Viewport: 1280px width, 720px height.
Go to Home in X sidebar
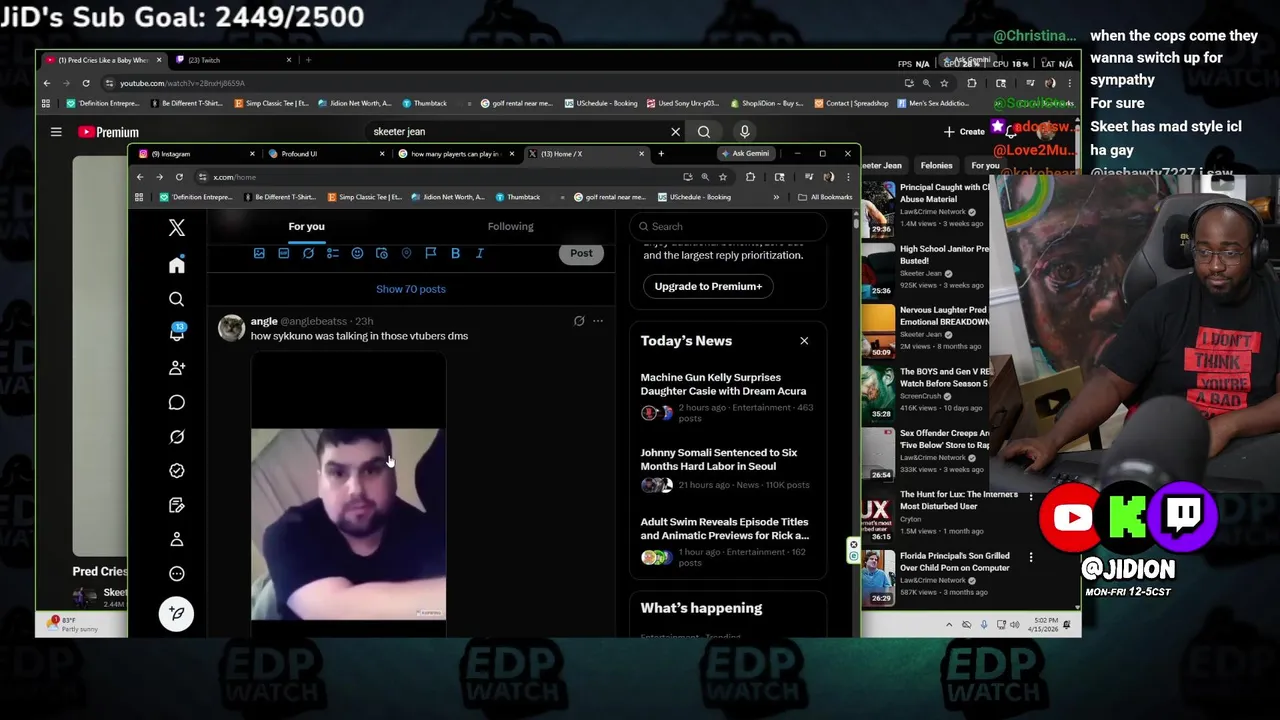[177, 265]
